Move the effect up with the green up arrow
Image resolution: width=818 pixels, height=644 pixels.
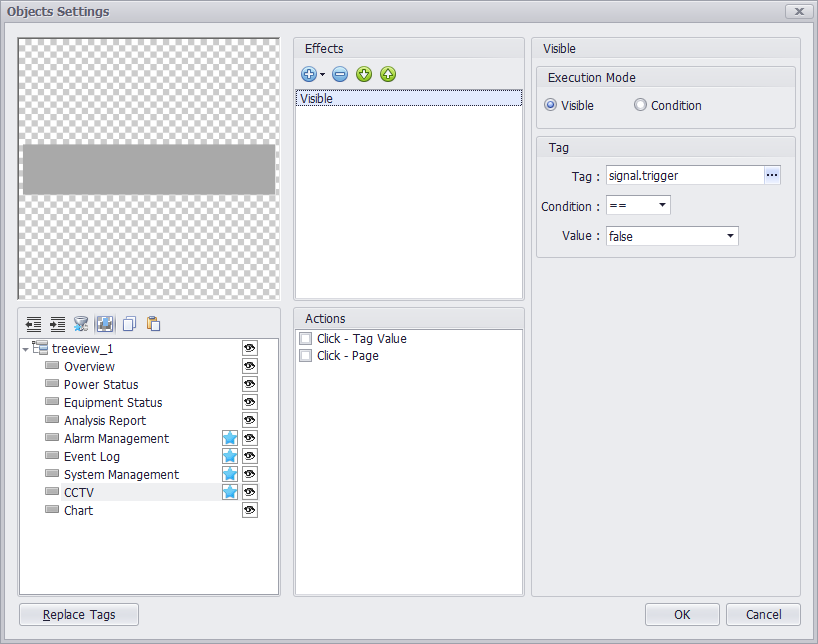pyautogui.click(x=388, y=75)
